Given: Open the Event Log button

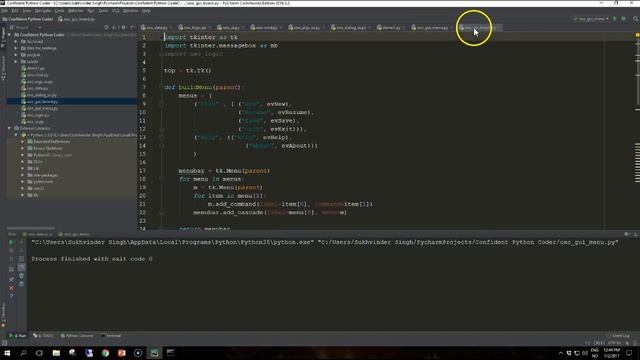Looking at the screenshot, I should pyautogui.click(x=619, y=336).
